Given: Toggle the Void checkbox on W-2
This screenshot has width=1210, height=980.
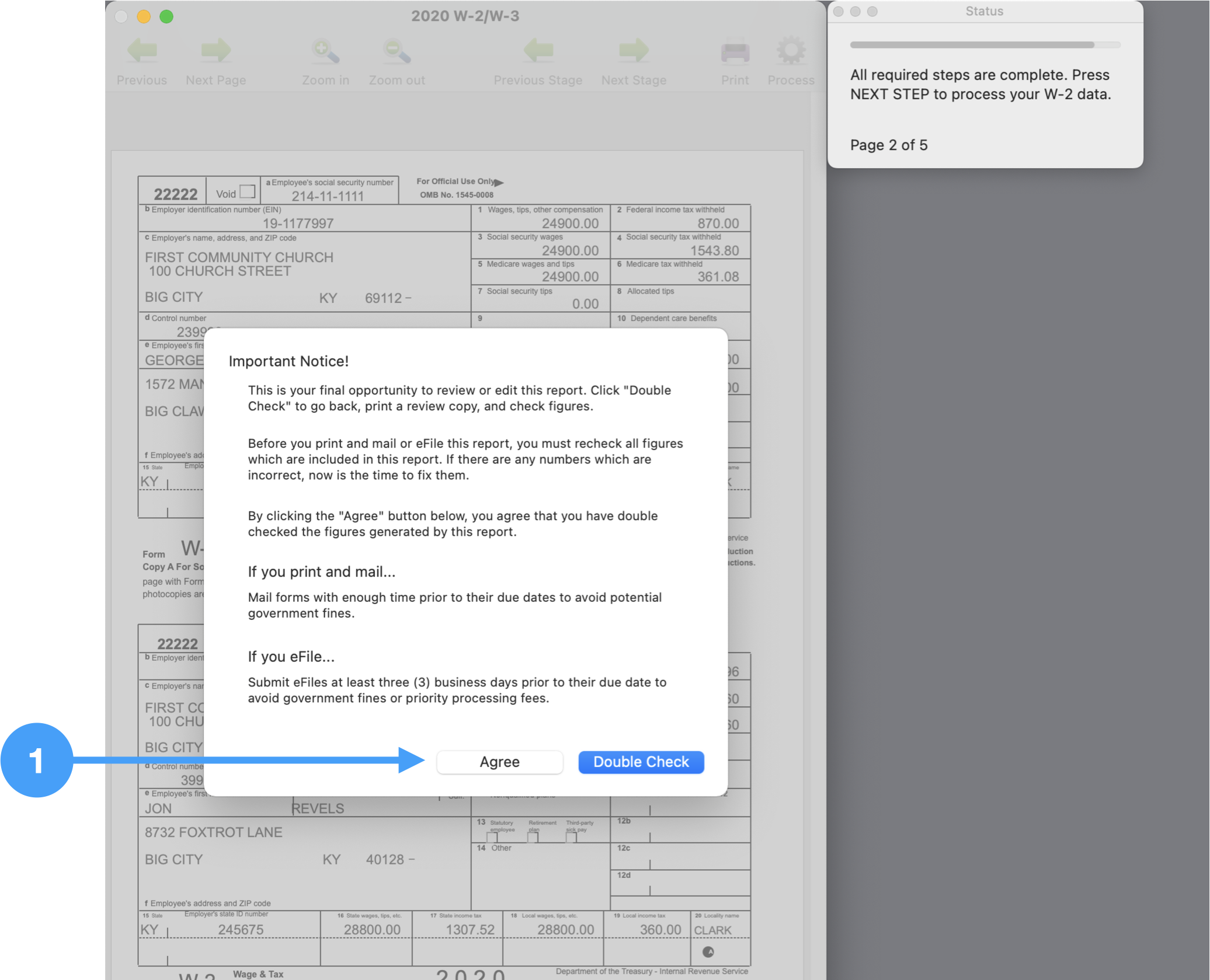Looking at the screenshot, I should [248, 191].
